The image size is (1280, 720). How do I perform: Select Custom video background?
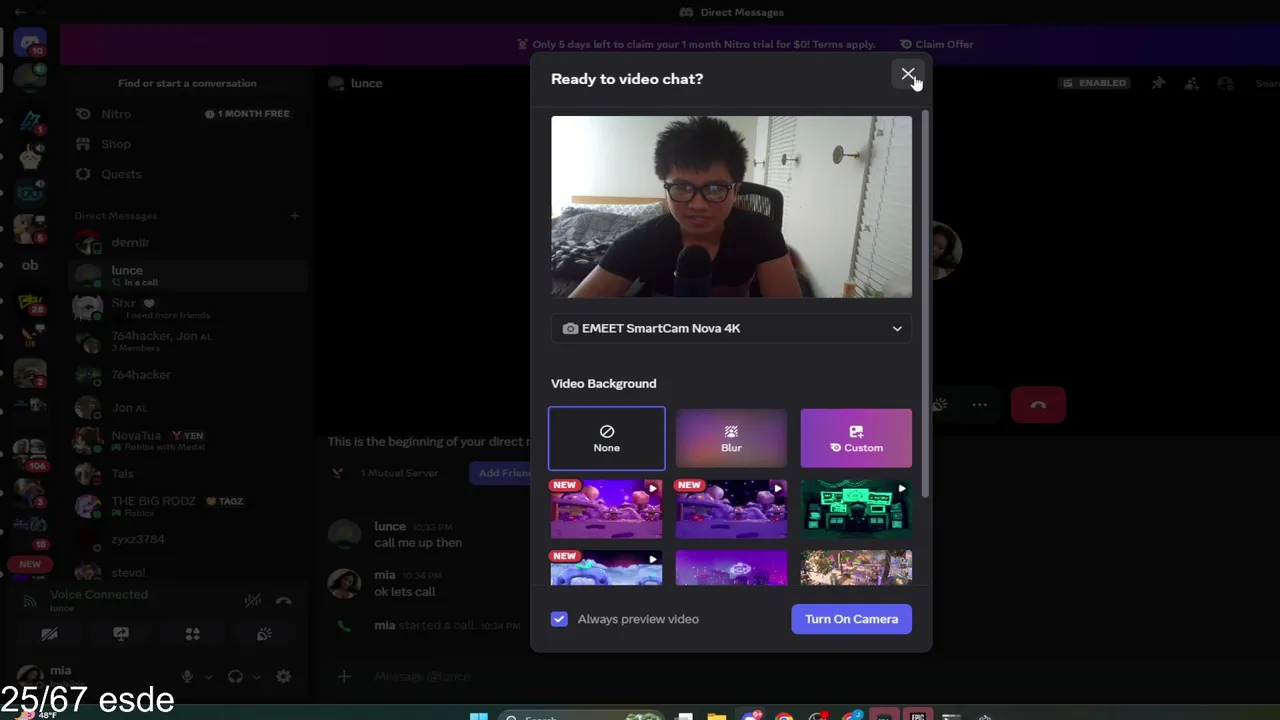856,438
